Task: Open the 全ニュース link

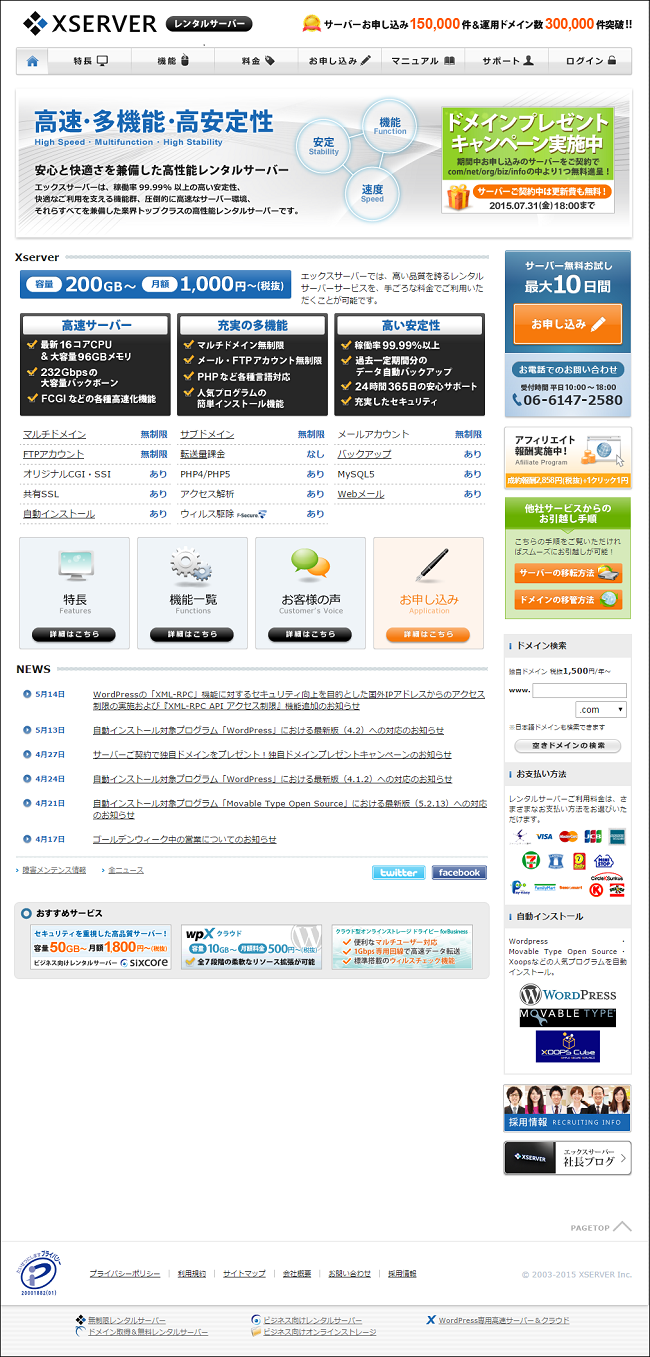Action: [126, 870]
